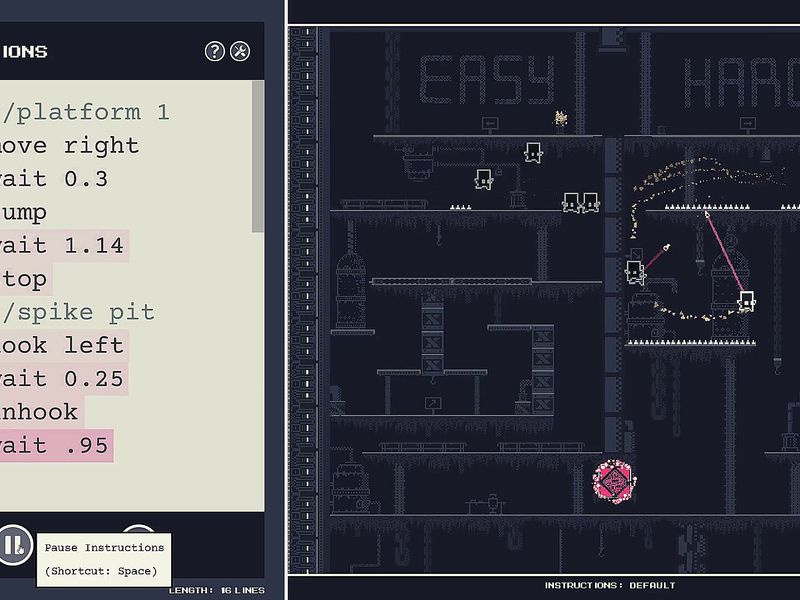Click the golden spark pickup on top platform
Screen dimensions: 800x600
point(561,118)
